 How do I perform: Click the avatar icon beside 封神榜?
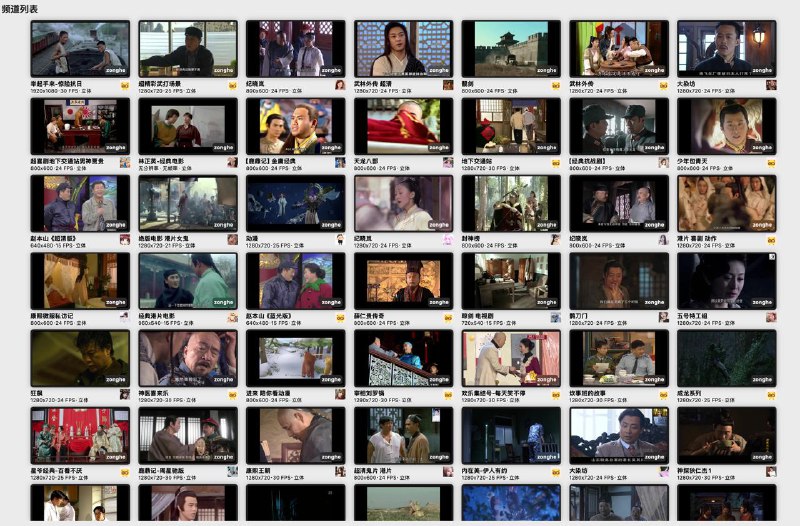tap(555, 240)
